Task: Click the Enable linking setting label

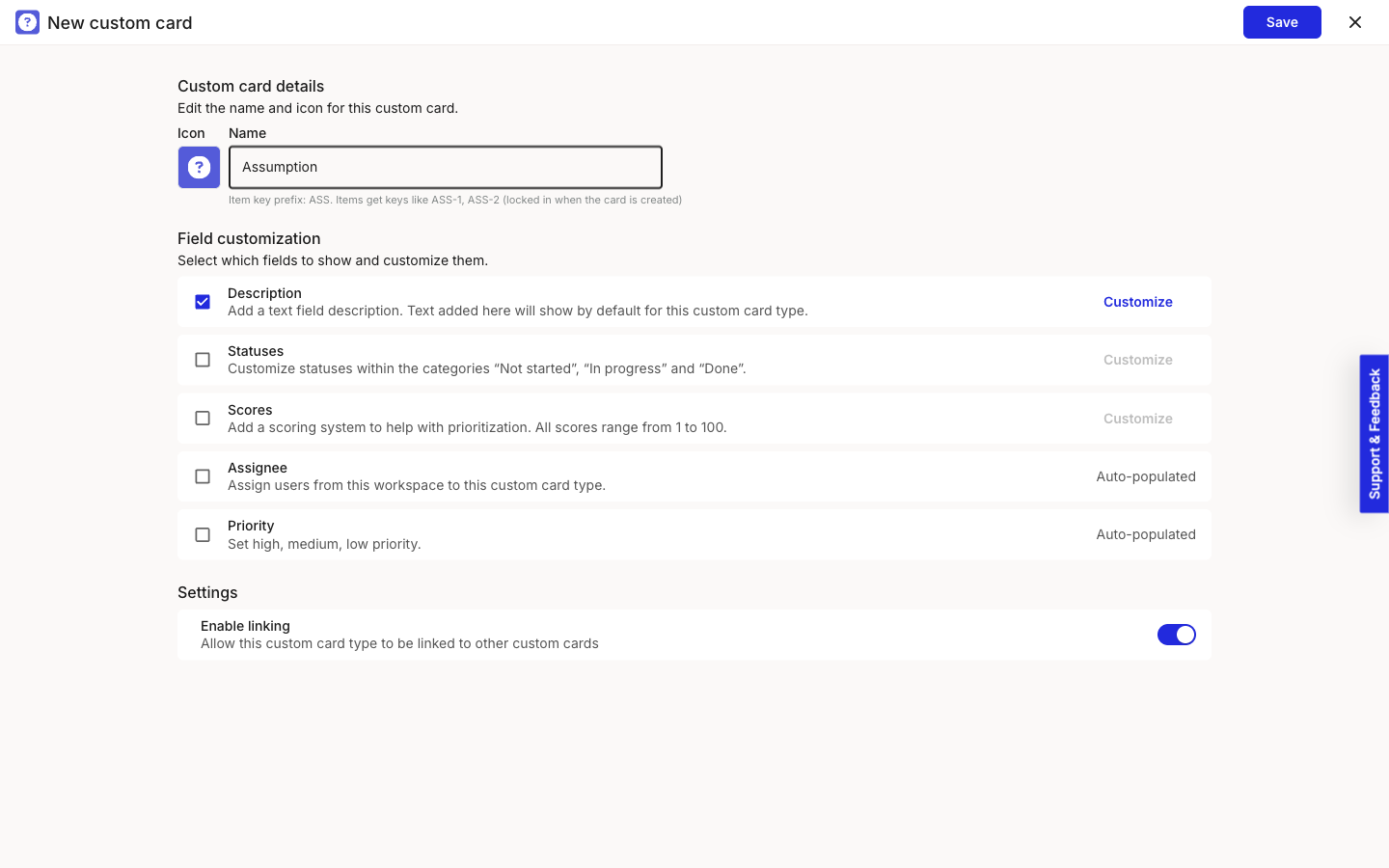Action: tap(245, 626)
